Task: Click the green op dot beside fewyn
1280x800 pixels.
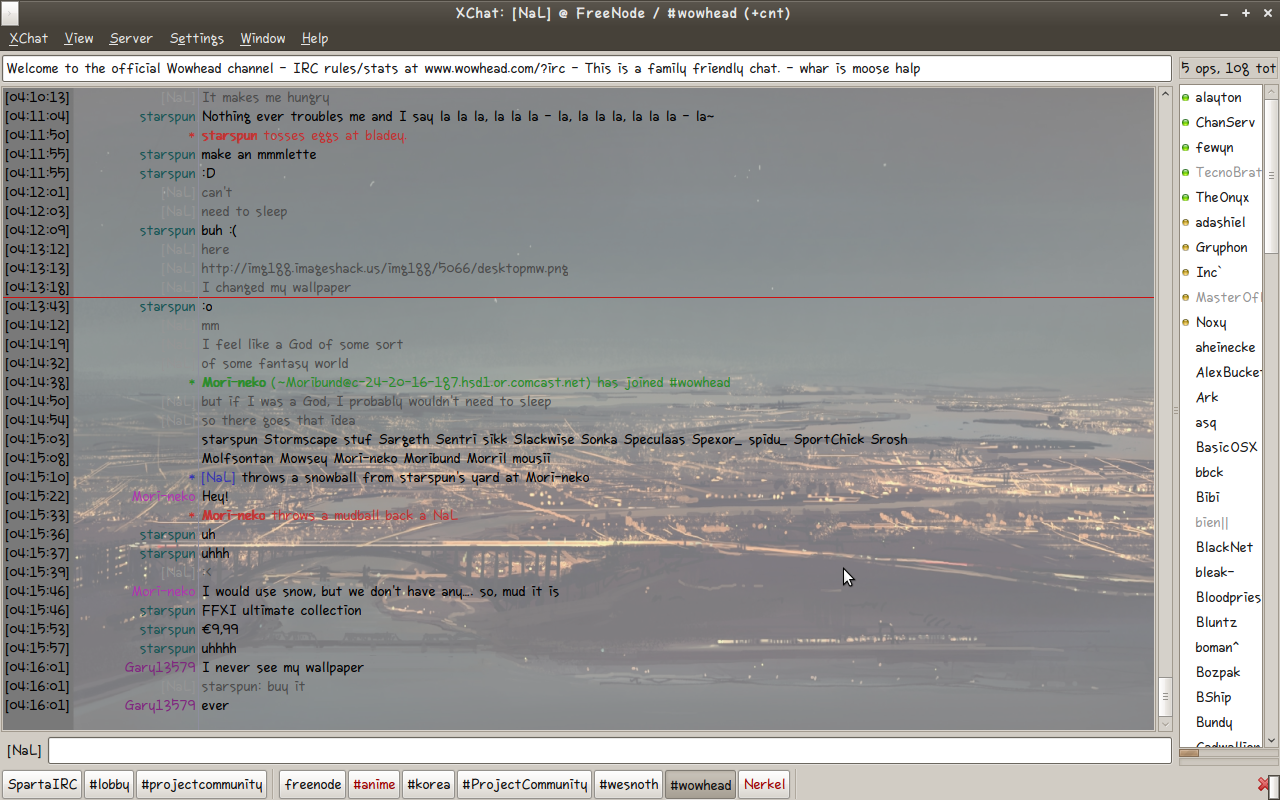Action: point(1186,147)
